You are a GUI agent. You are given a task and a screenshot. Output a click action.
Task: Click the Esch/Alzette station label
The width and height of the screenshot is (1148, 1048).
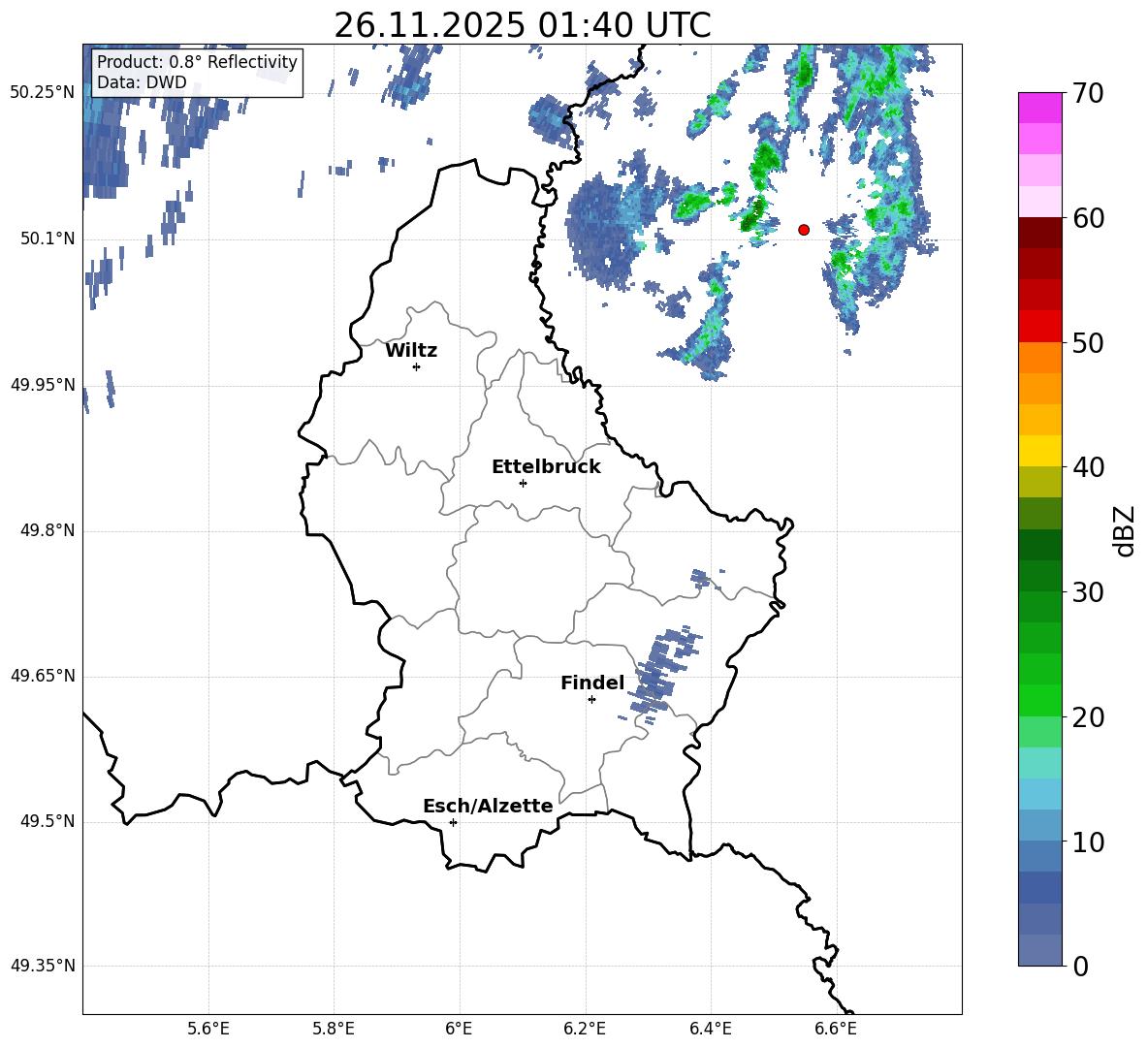coord(488,806)
